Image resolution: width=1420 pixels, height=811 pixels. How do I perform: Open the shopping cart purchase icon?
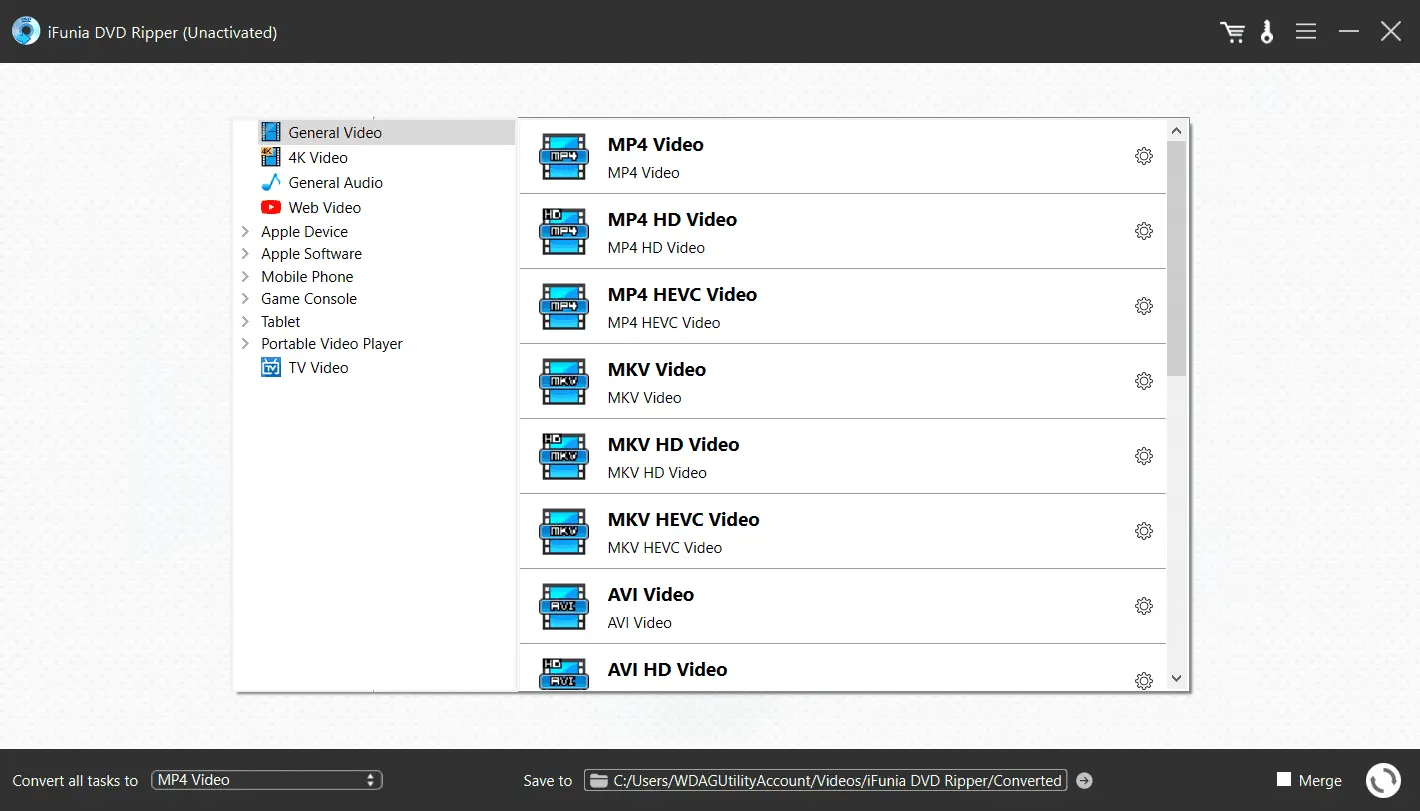[x=1232, y=32]
